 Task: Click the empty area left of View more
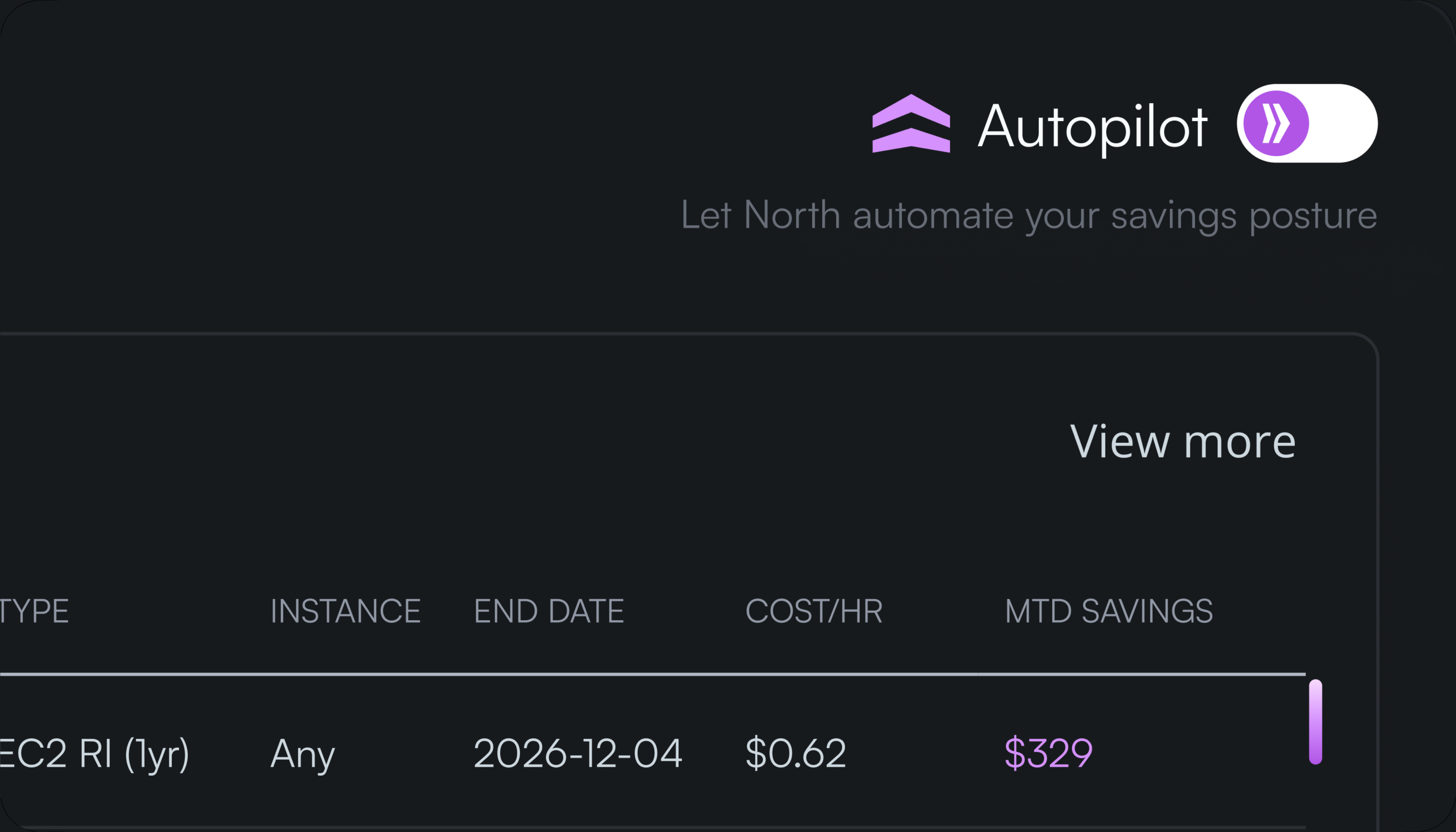pyautogui.click(x=514, y=442)
